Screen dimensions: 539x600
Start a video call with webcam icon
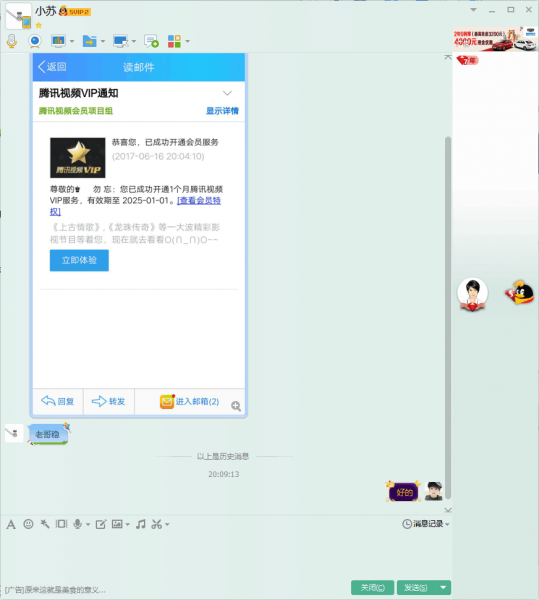35,41
